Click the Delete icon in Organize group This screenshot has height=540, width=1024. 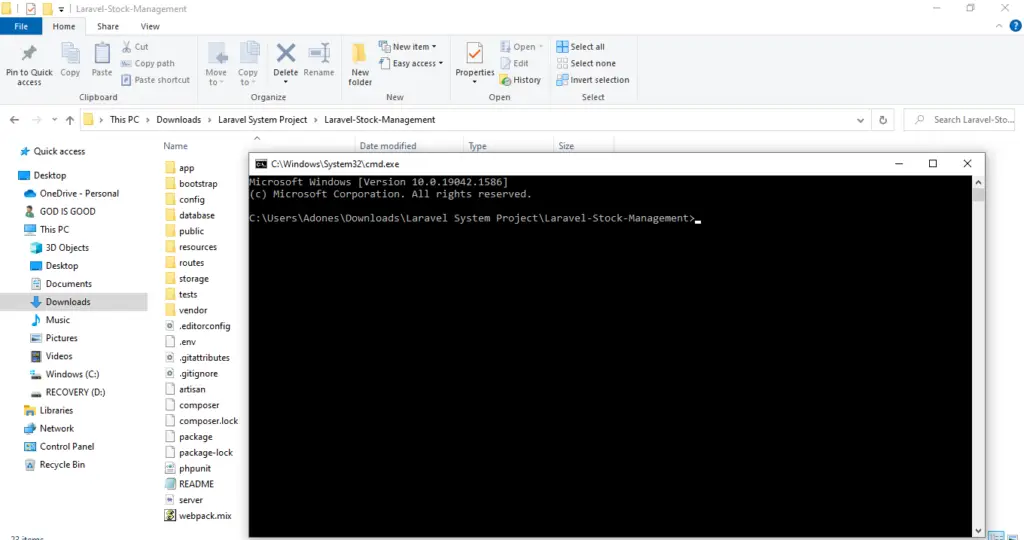[x=286, y=55]
